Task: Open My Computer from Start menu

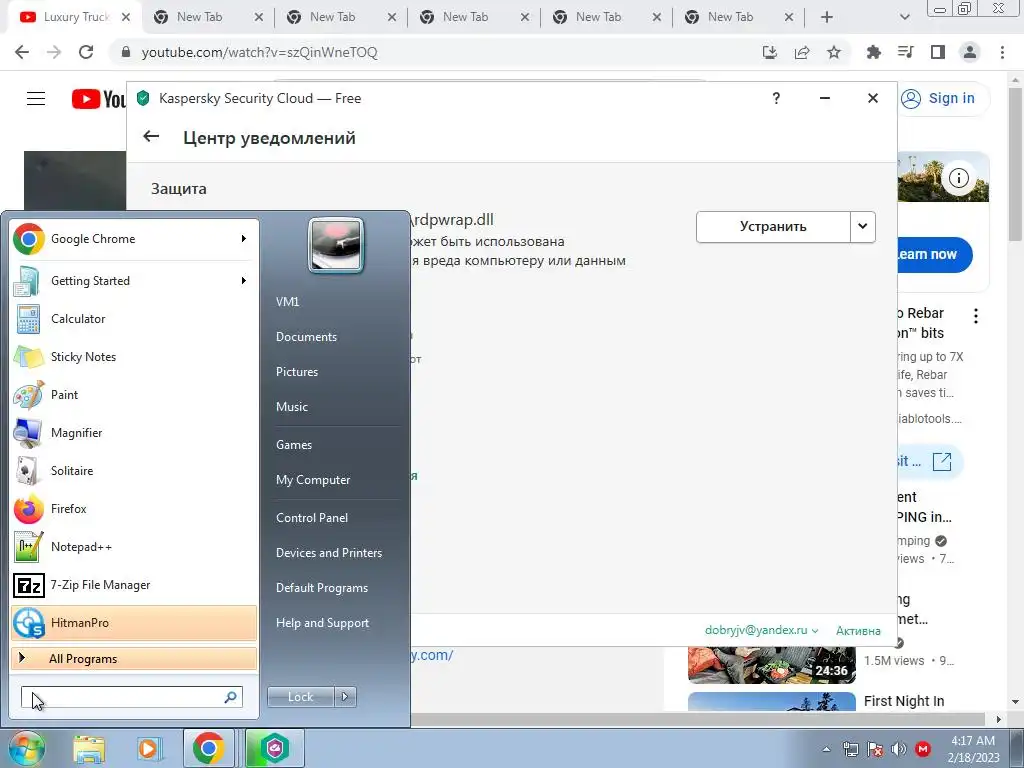Action: 313,480
